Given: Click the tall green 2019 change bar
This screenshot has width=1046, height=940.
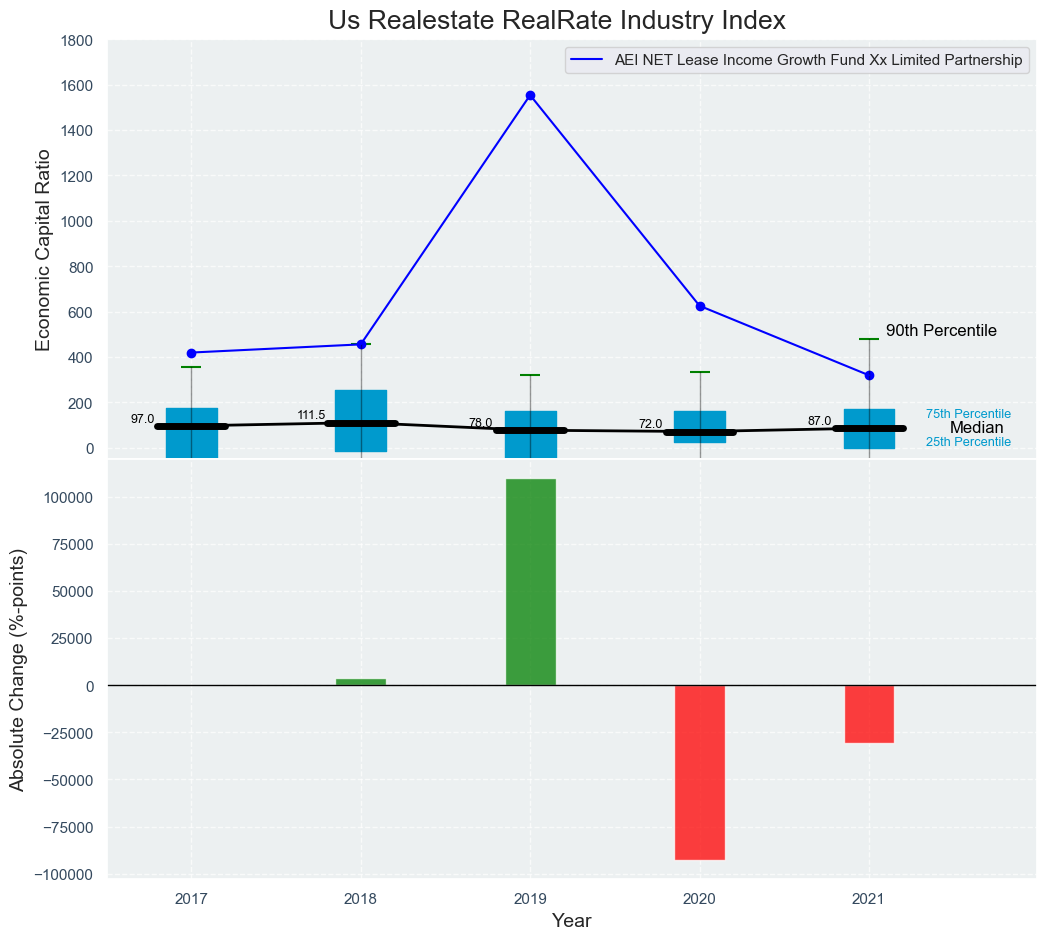Looking at the screenshot, I should (530, 582).
